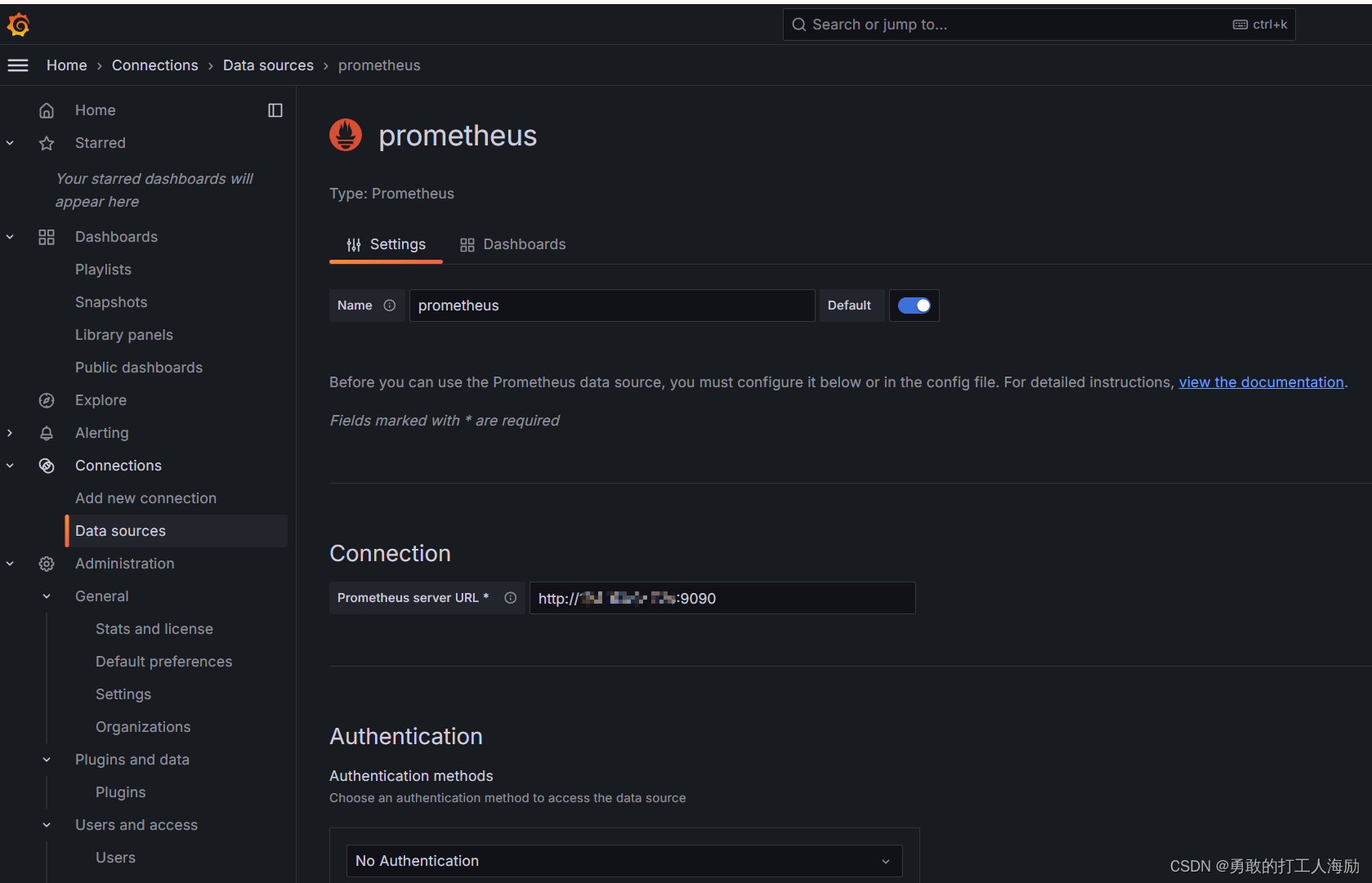Click the Prometheus server URL field
Viewport: 1372px width, 883px height.
(722, 598)
